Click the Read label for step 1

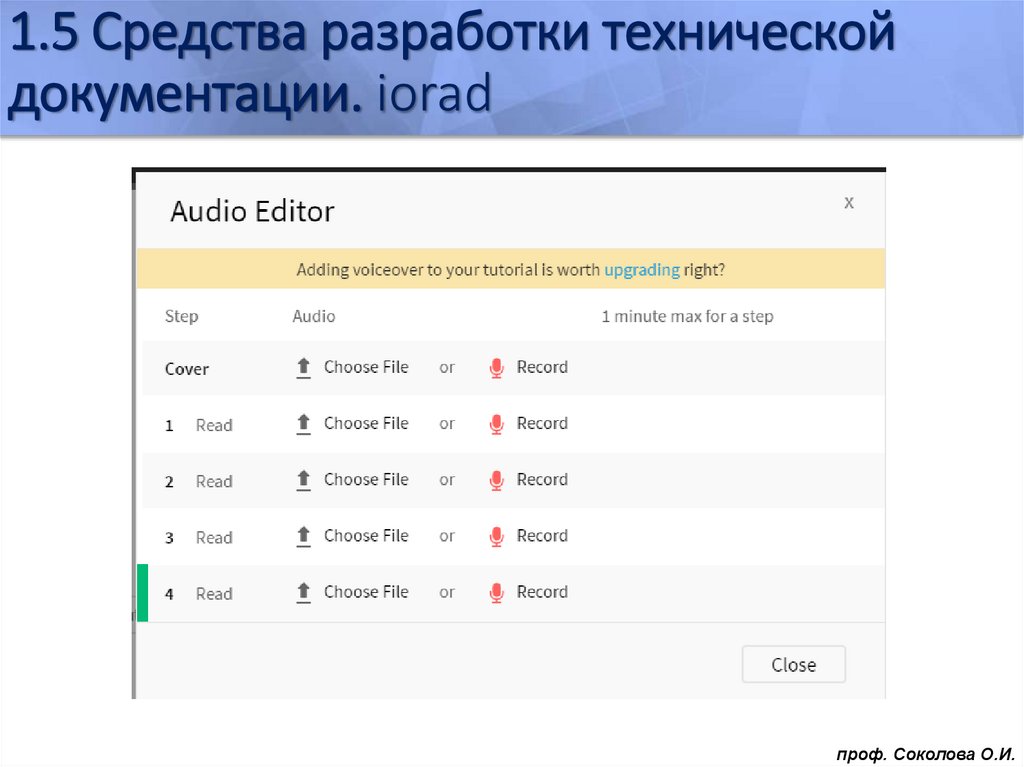click(x=214, y=424)
